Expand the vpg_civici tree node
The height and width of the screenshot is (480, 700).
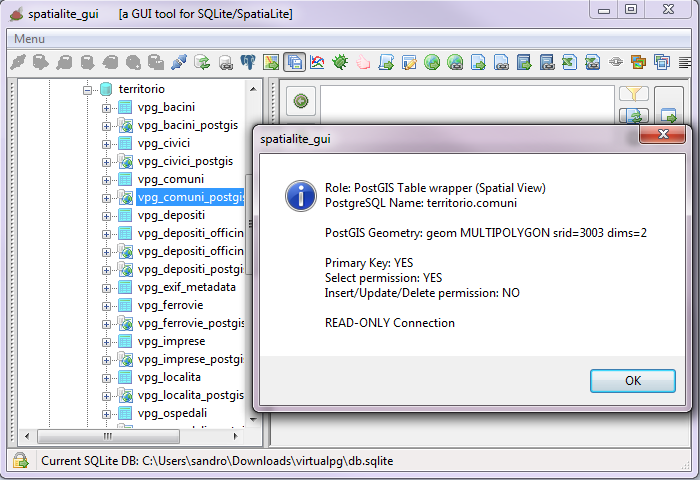106,144
